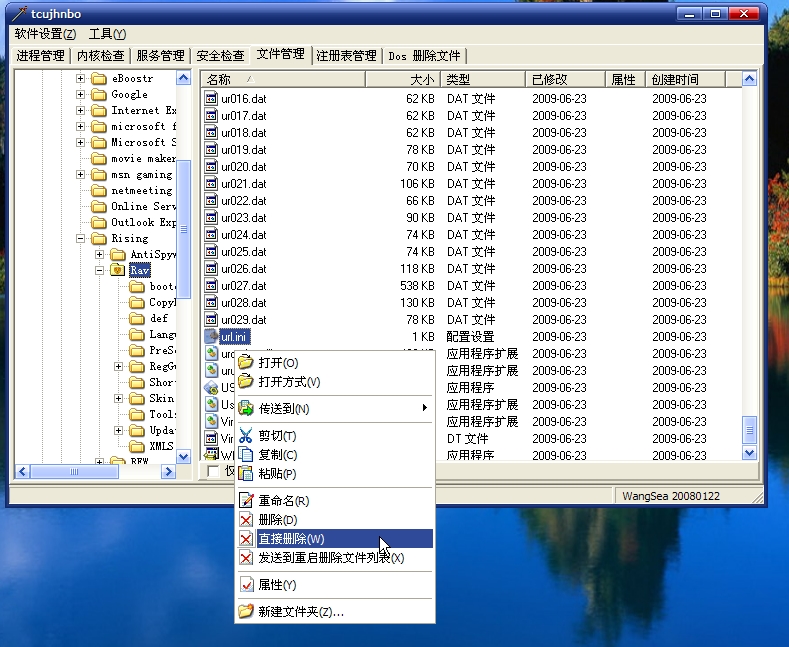
Task: Click the New Folder icon in context menu
Action: click(246, 612)
